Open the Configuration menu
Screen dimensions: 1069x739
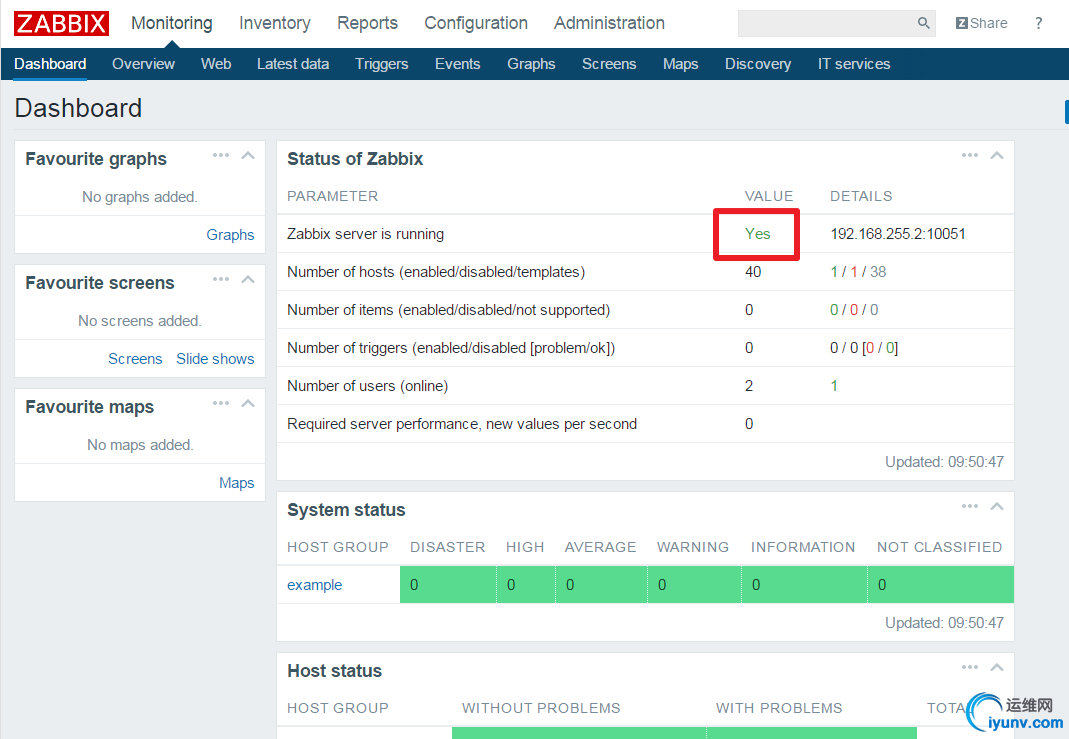476,23
